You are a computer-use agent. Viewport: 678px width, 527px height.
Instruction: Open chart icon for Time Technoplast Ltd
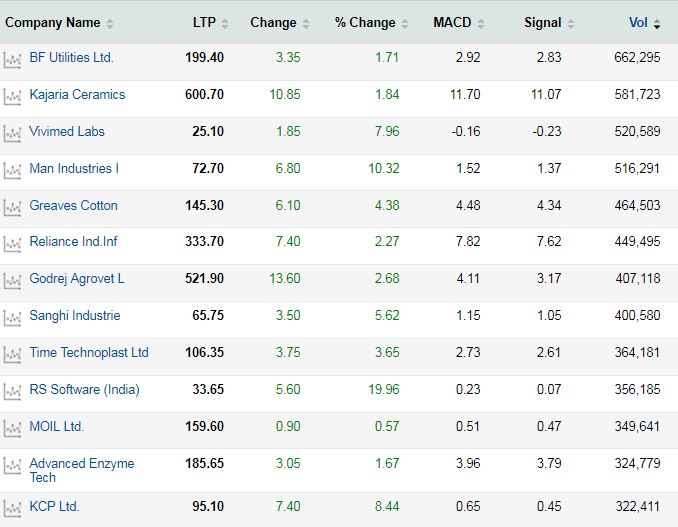[12, 355]
